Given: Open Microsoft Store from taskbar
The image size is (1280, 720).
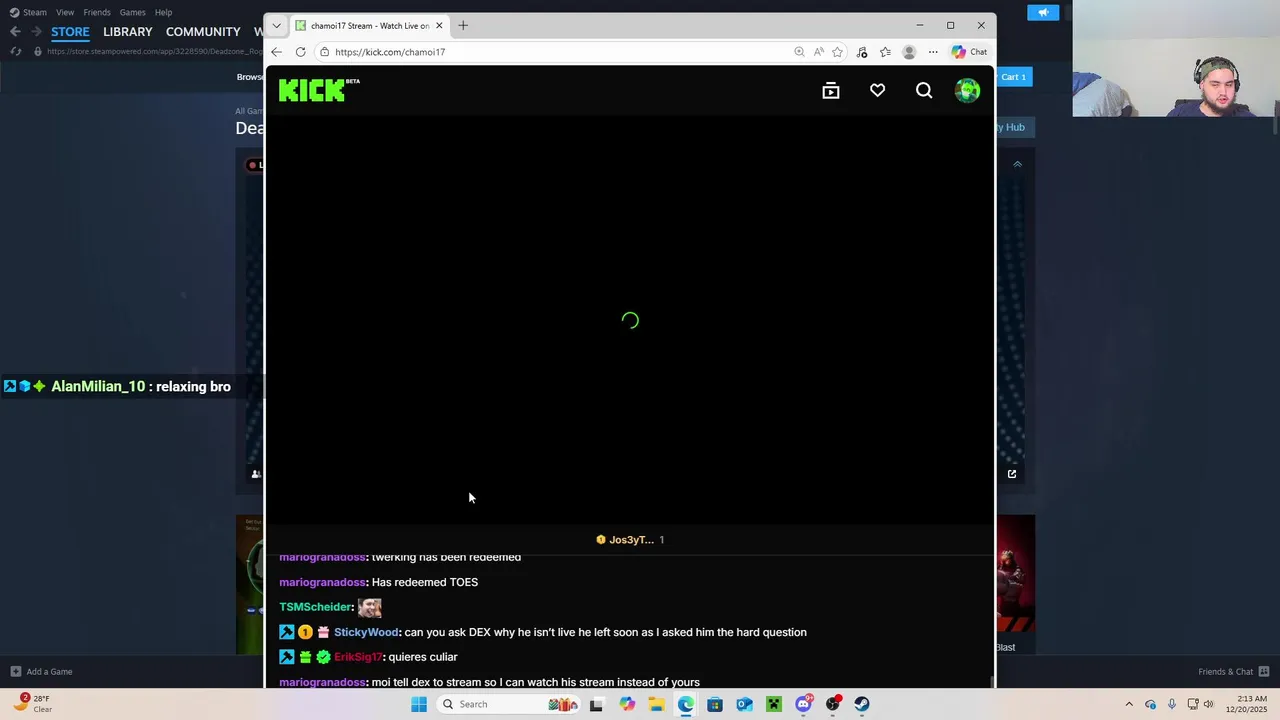Looking at the screenshot, I should pyautogui.click(x=715, y=704).
